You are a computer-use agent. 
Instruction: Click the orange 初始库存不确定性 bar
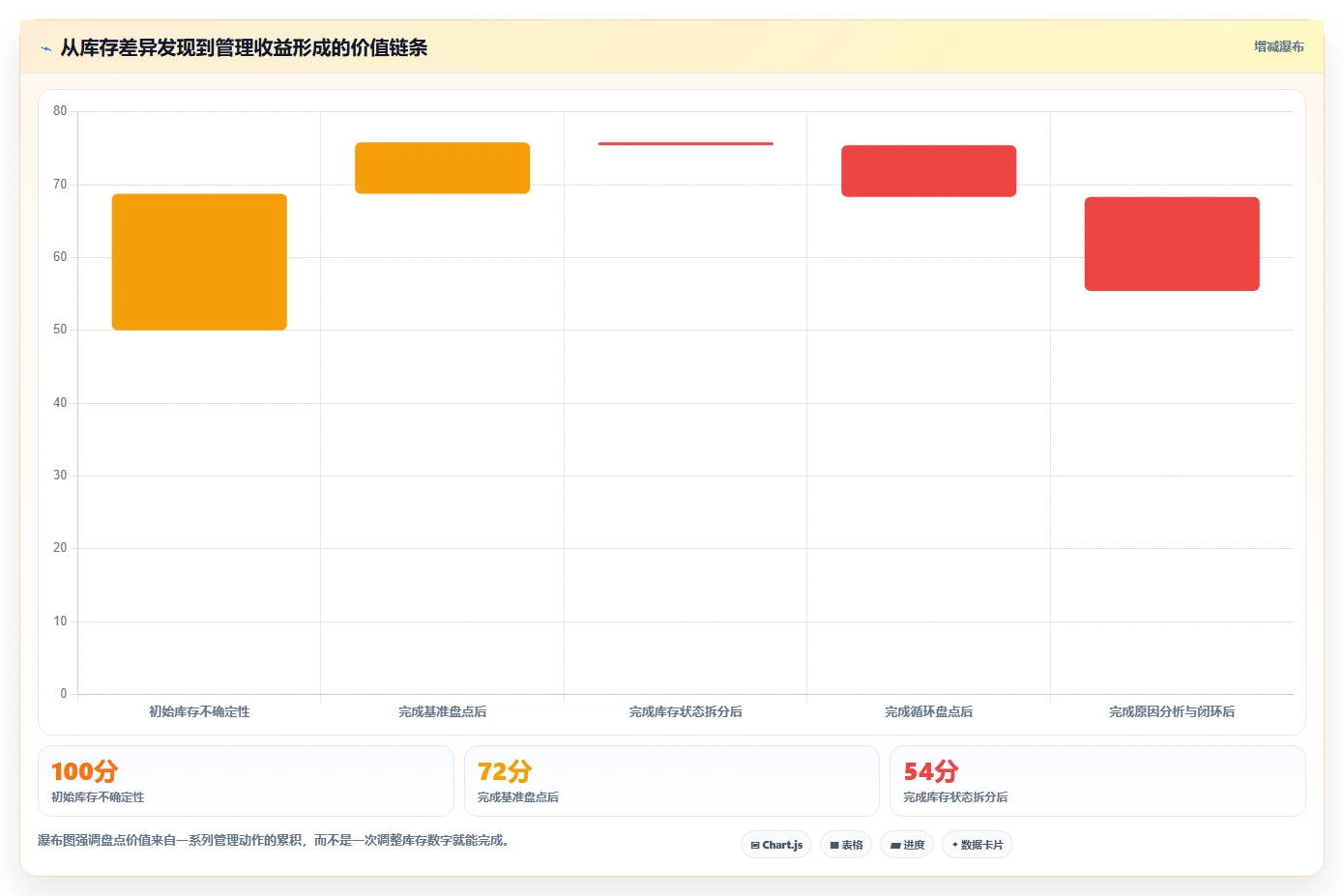[x=199, y=262]
